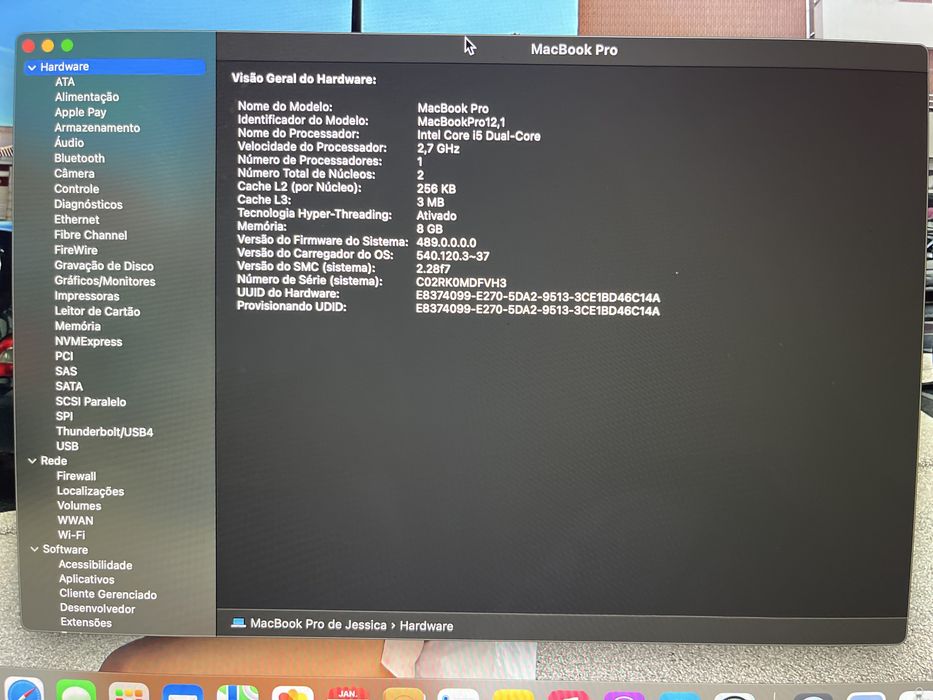Select Localizações in the sidebar
The width and height of the screenshot is (933, 700).
point(90,491)
